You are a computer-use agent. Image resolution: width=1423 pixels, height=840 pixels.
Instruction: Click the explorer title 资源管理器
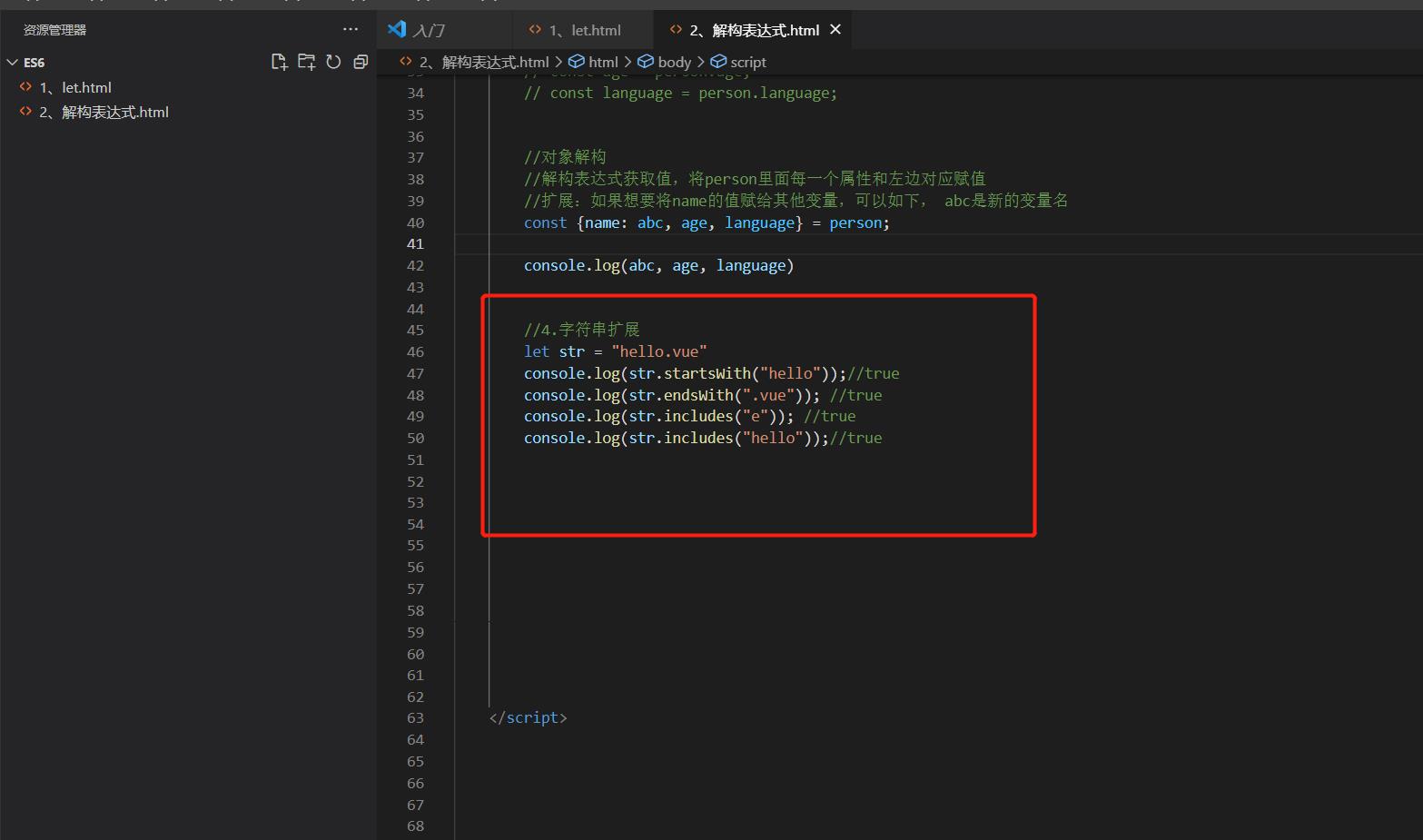pos(54,30)
